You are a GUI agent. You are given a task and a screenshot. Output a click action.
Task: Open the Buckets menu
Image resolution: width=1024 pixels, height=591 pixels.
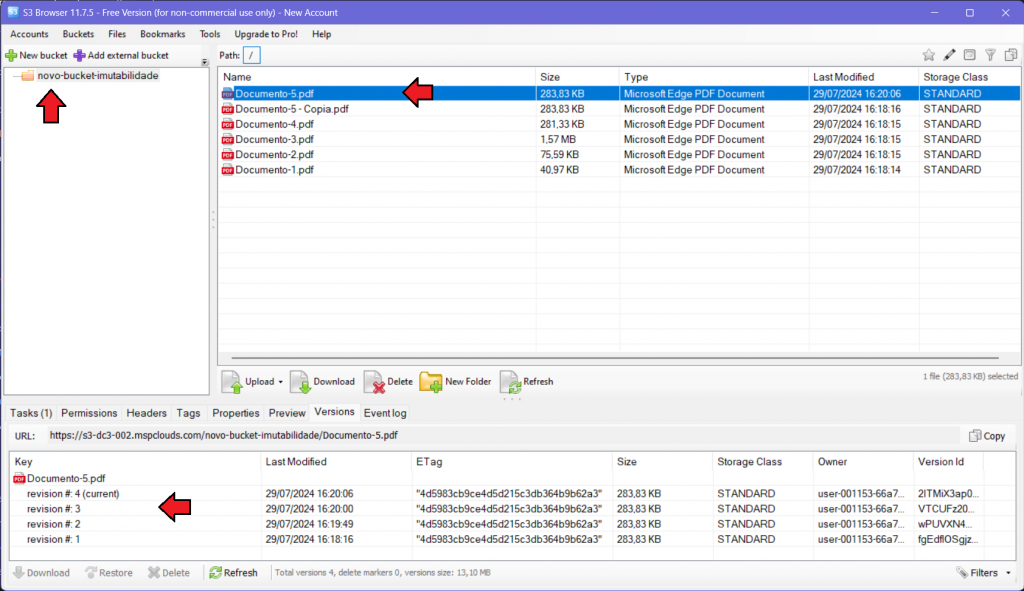(78, 34)
